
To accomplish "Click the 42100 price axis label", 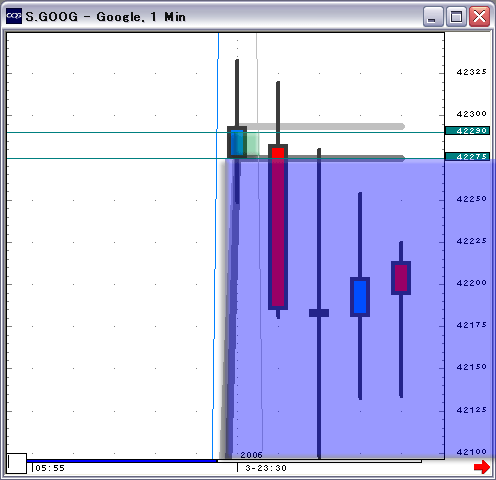I will (x=471, y=452).
